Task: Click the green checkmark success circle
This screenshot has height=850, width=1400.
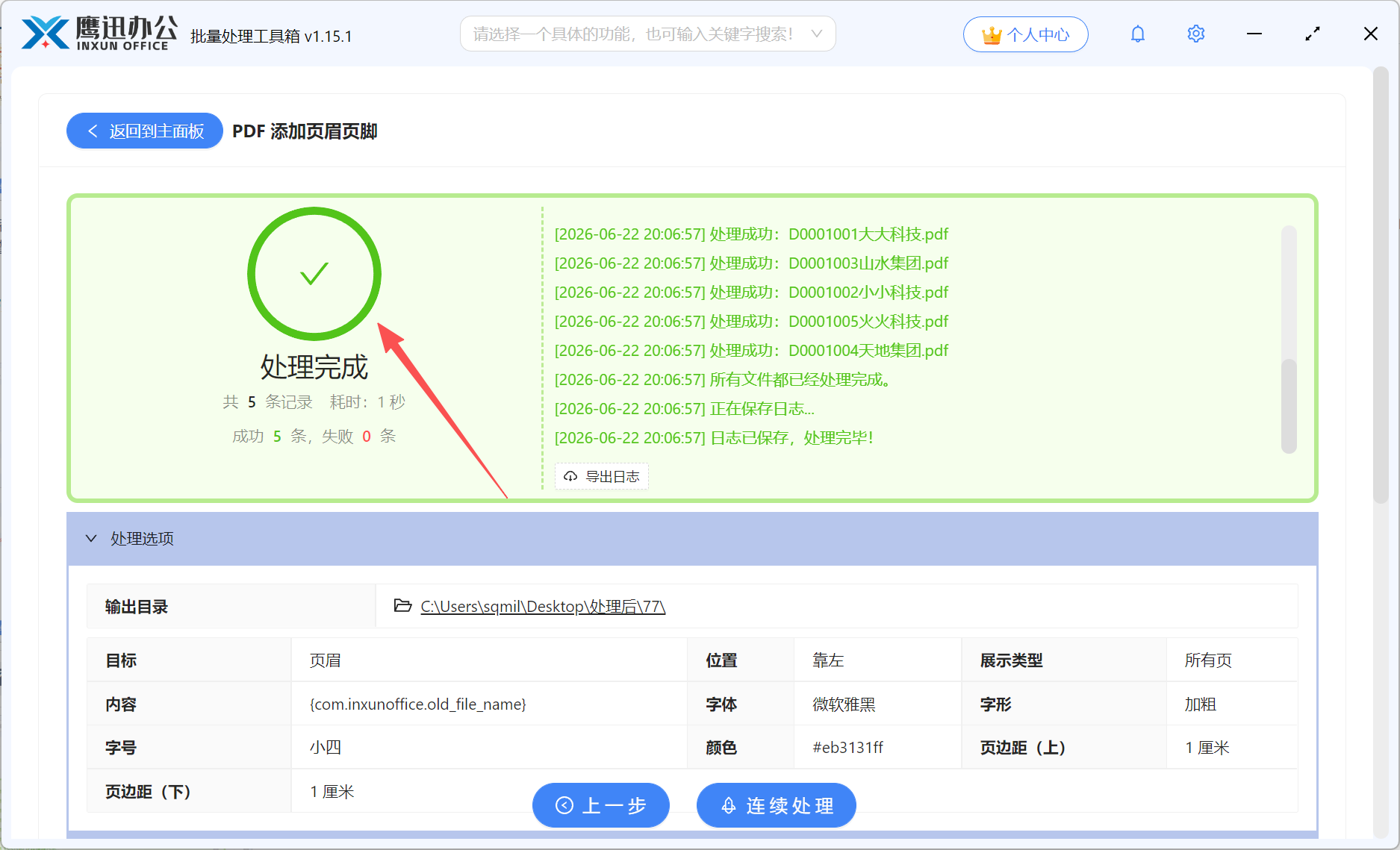Action: [x=314, y=274]
